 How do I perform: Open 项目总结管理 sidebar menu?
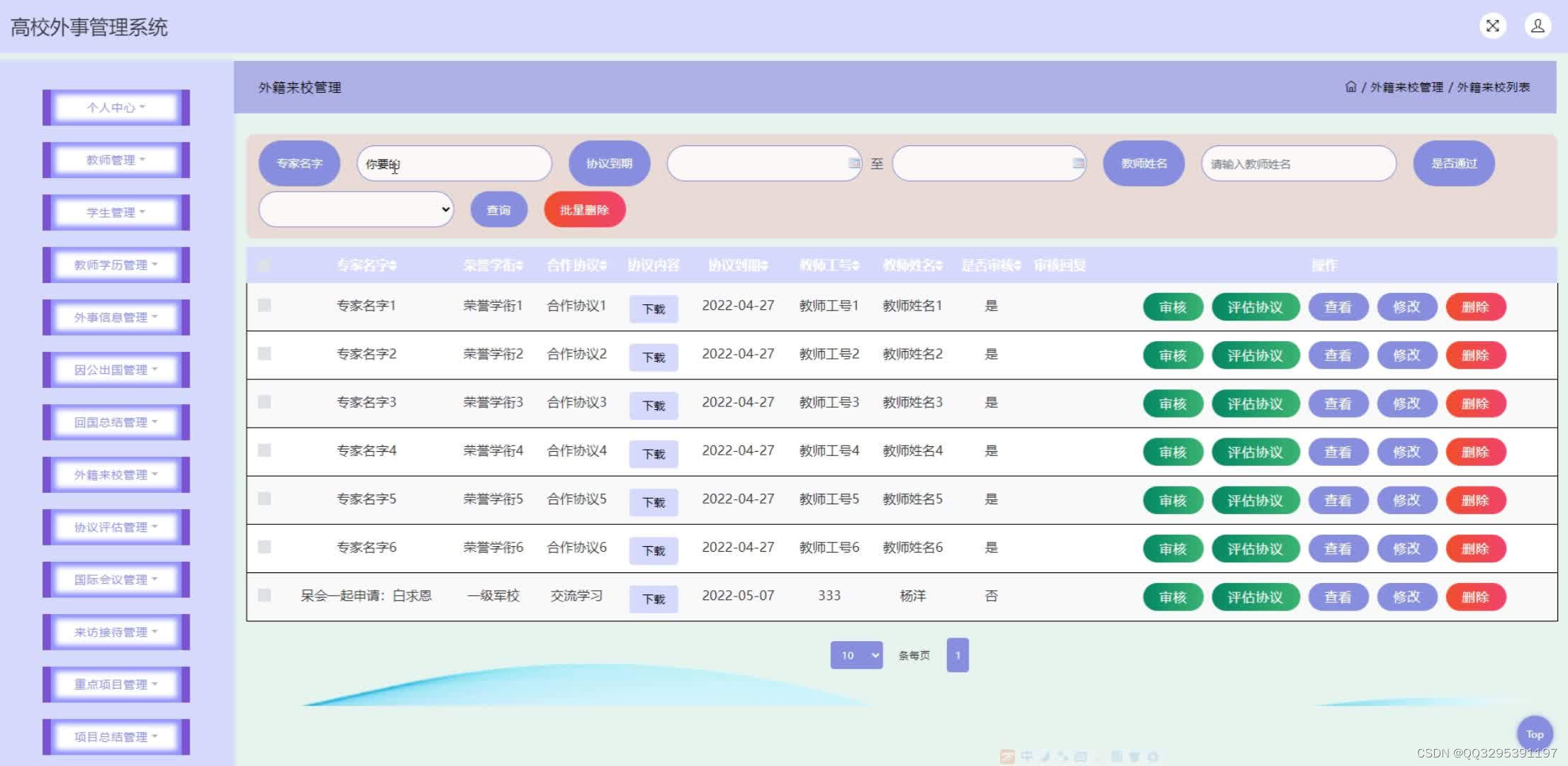(116, 737)
